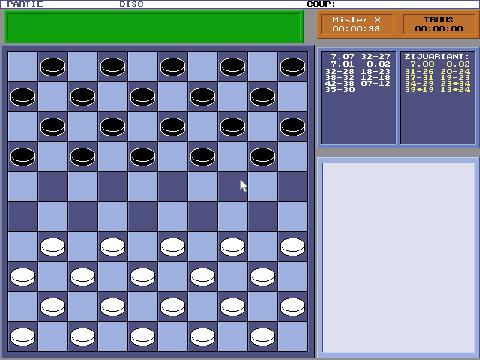
Task: Select the black piece on square 19
Action: [202, 157]
